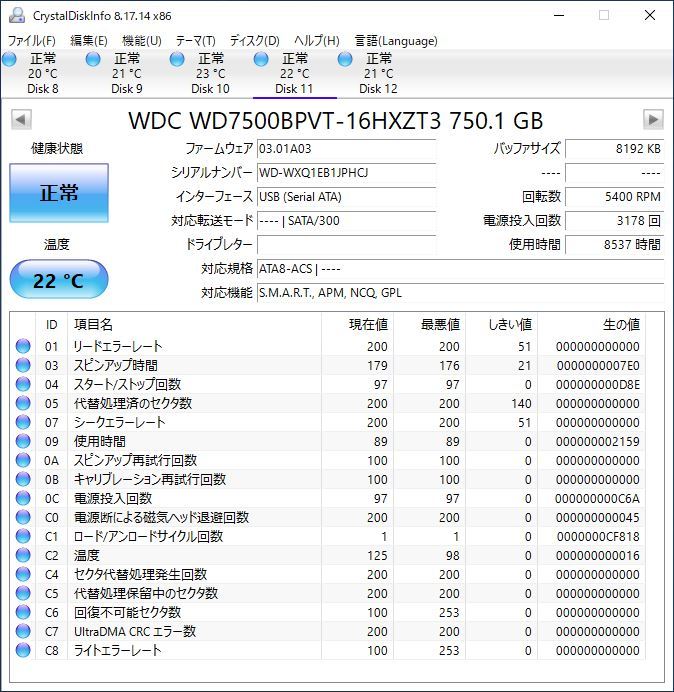The height and width of the screenshot is (692, 674).
Task: Select the Disk 10 tab label
Action: pos(210,89)
